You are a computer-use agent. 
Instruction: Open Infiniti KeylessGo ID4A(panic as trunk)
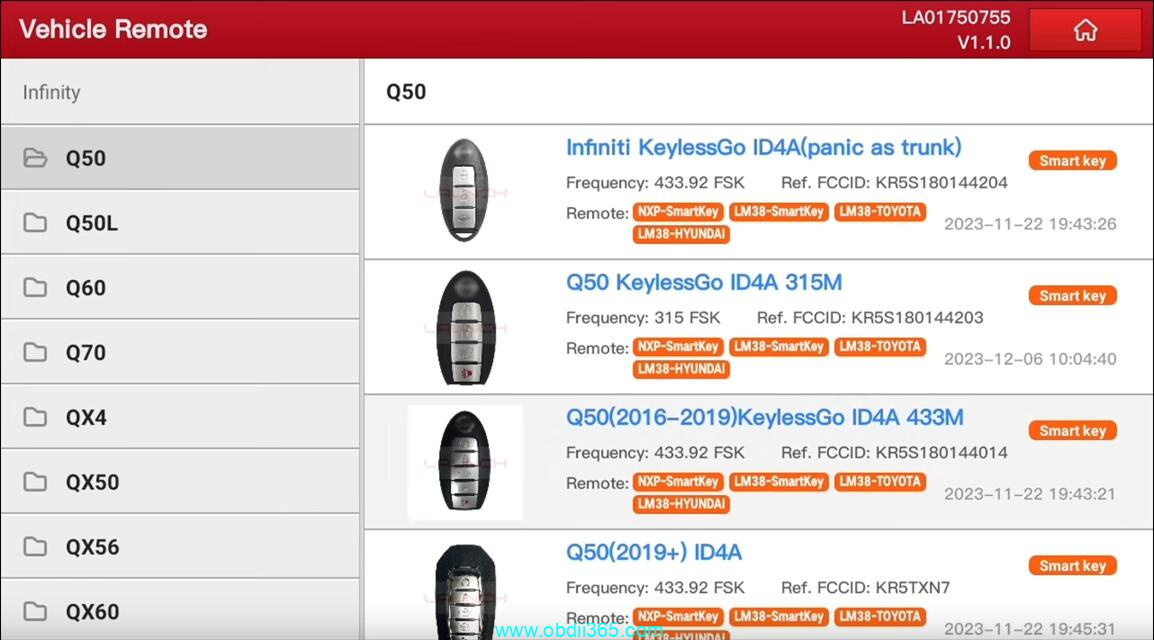pyautogui.click(x=763, y=148)
